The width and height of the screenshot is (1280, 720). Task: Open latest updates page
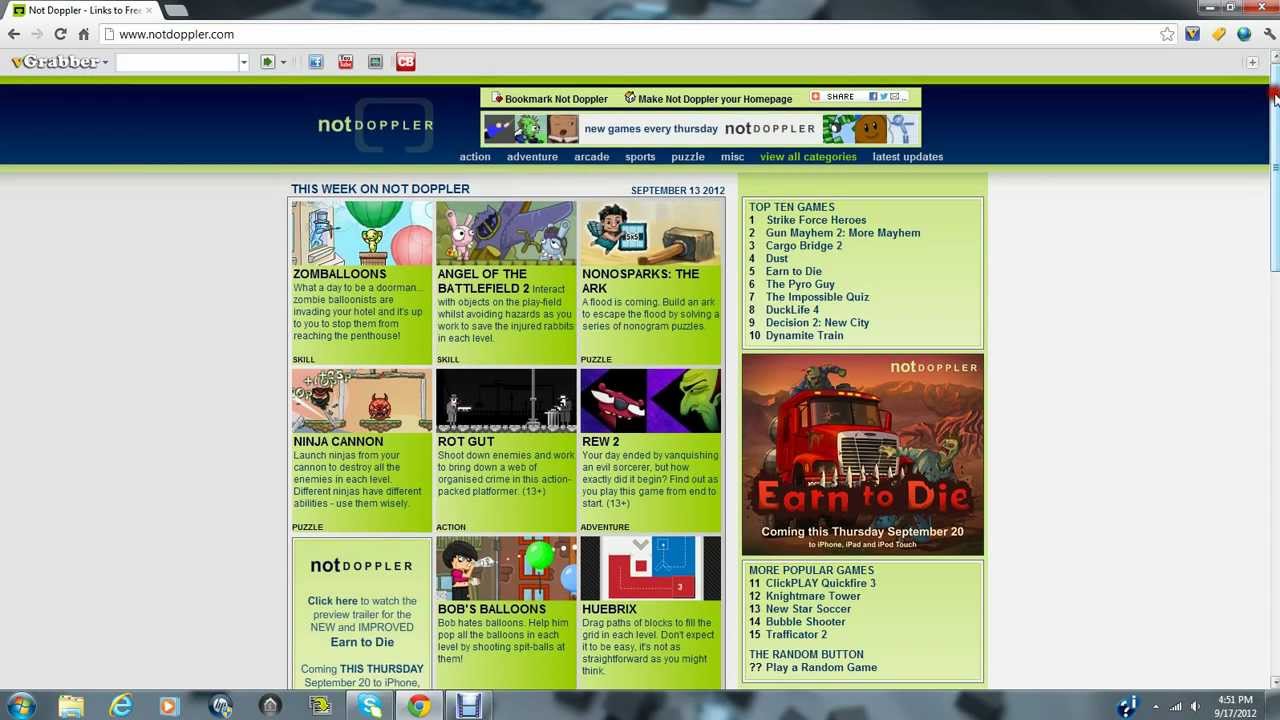907,157
